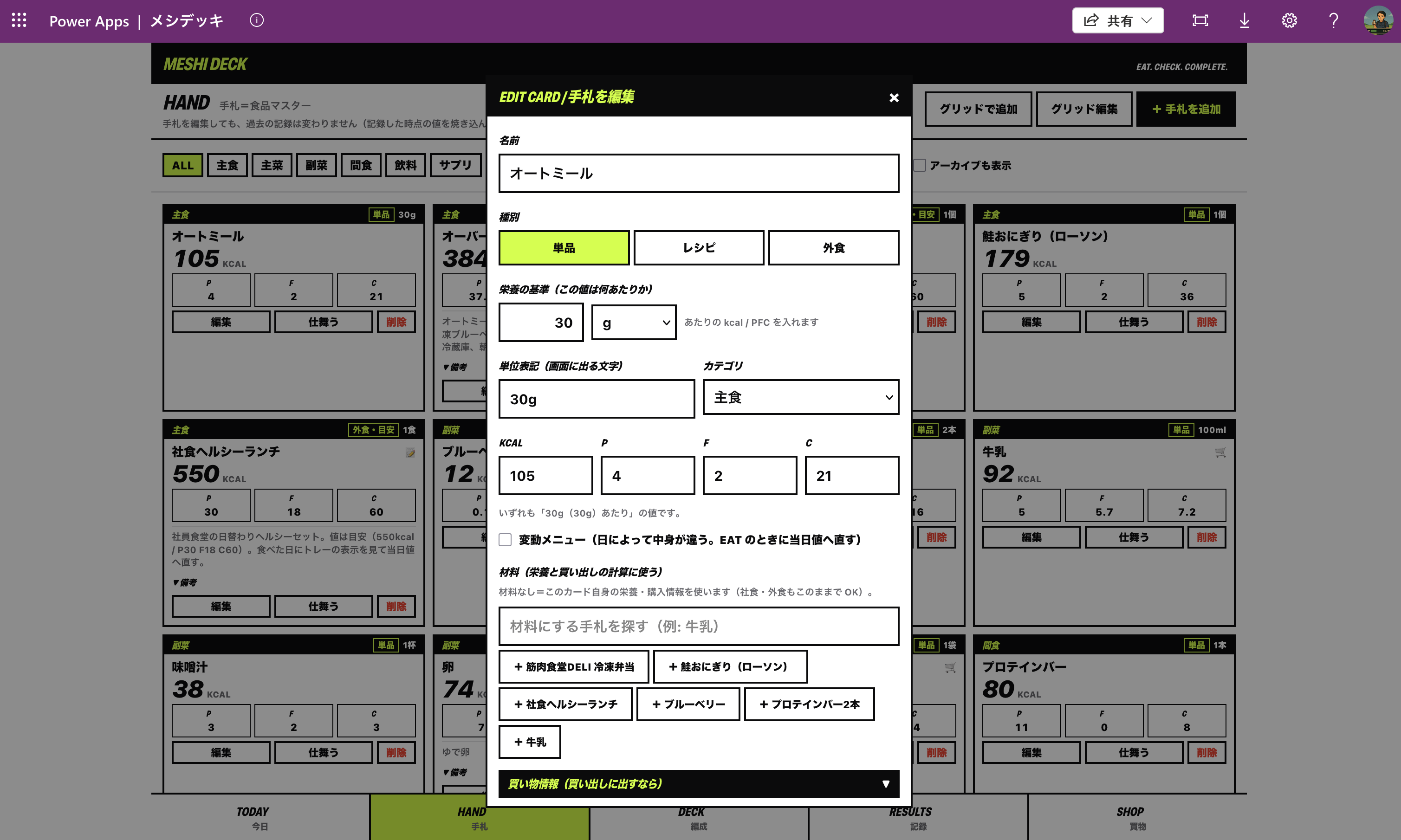Show app info for メシデッキ
Viewport: 1401px width, 840px height.
pyautogui.click(x=256, y=20)
